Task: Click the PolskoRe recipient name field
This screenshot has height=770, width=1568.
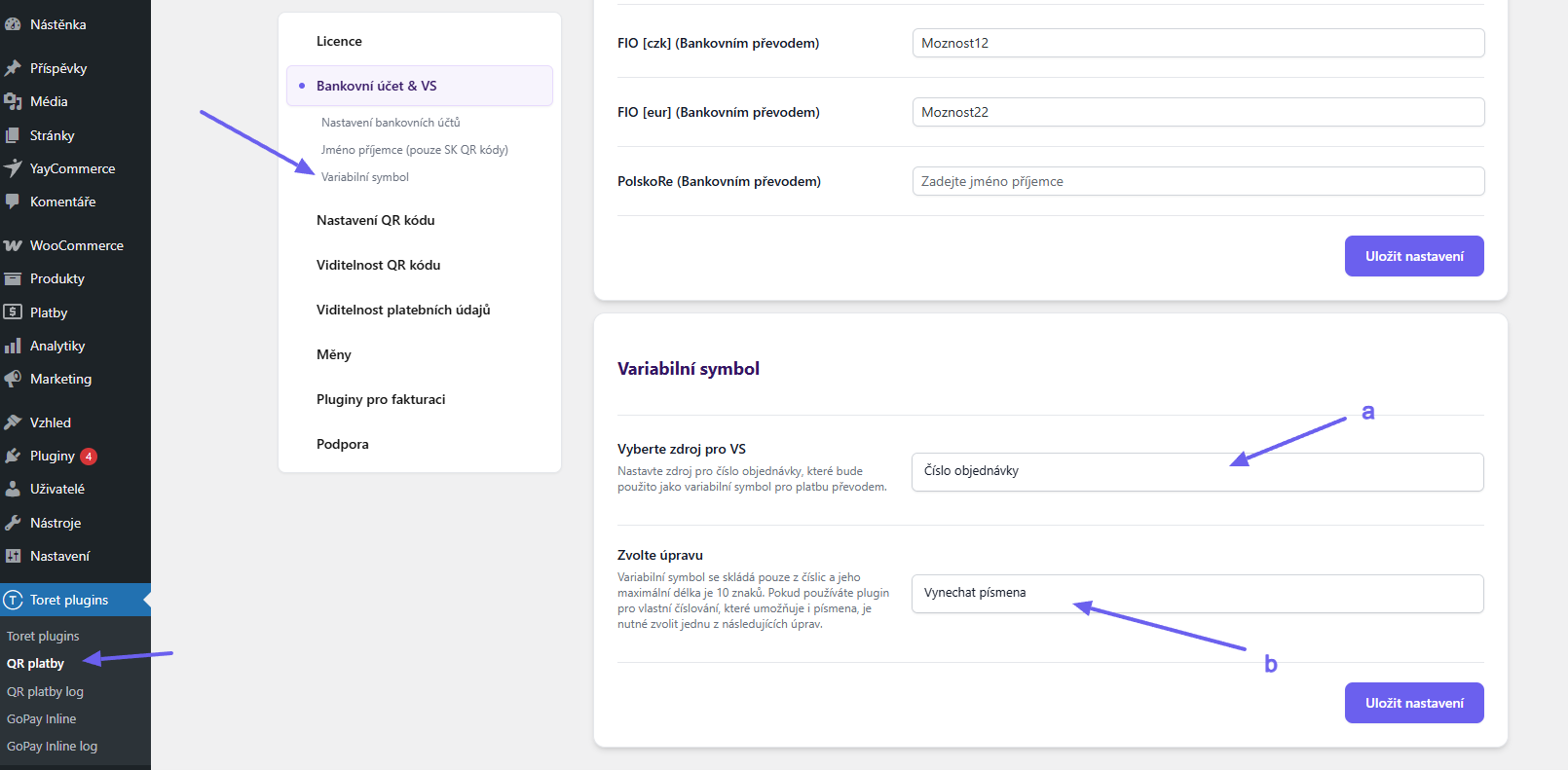Action: [x=1198, y=181]
